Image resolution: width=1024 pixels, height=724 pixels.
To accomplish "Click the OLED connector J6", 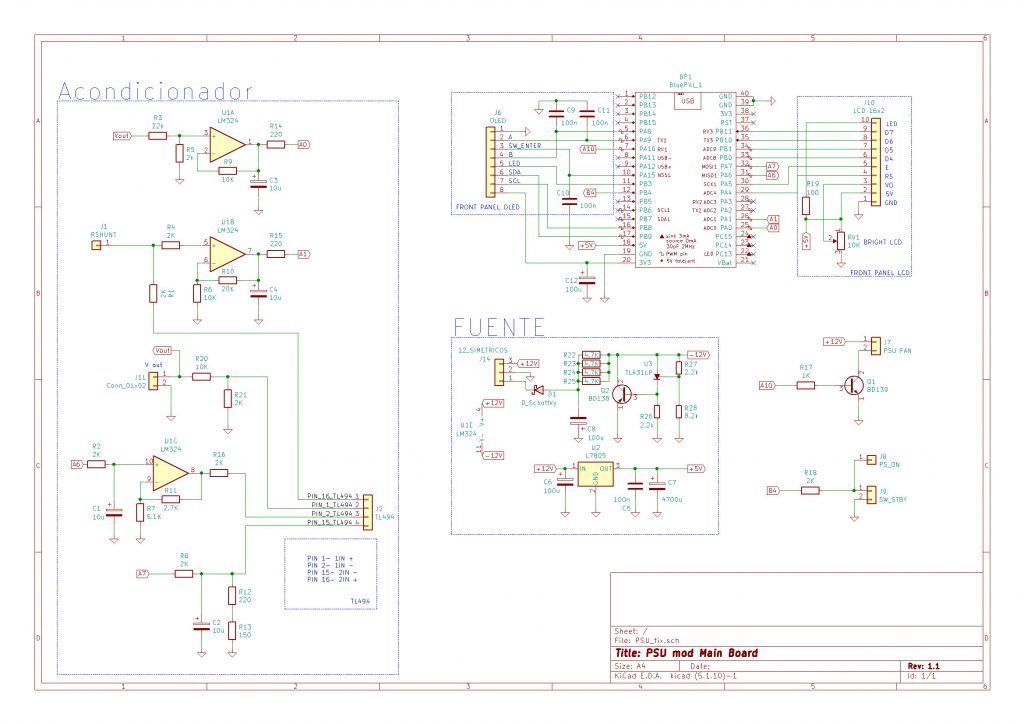I will click(x=491, y=160).
